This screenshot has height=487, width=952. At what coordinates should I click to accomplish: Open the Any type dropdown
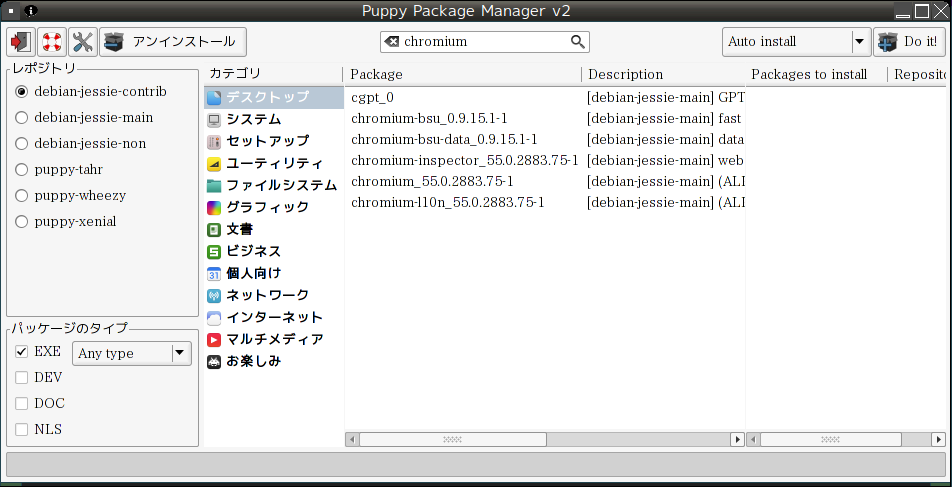click(132, 353)
